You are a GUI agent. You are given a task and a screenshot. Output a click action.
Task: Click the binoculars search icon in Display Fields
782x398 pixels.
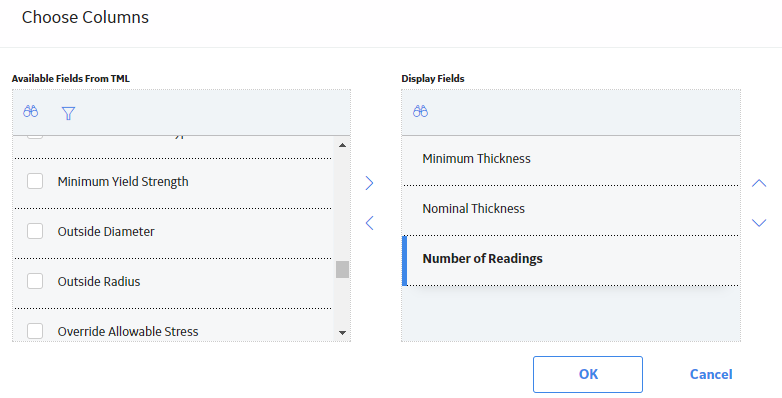pyautogui.click(x=420, y=111)
